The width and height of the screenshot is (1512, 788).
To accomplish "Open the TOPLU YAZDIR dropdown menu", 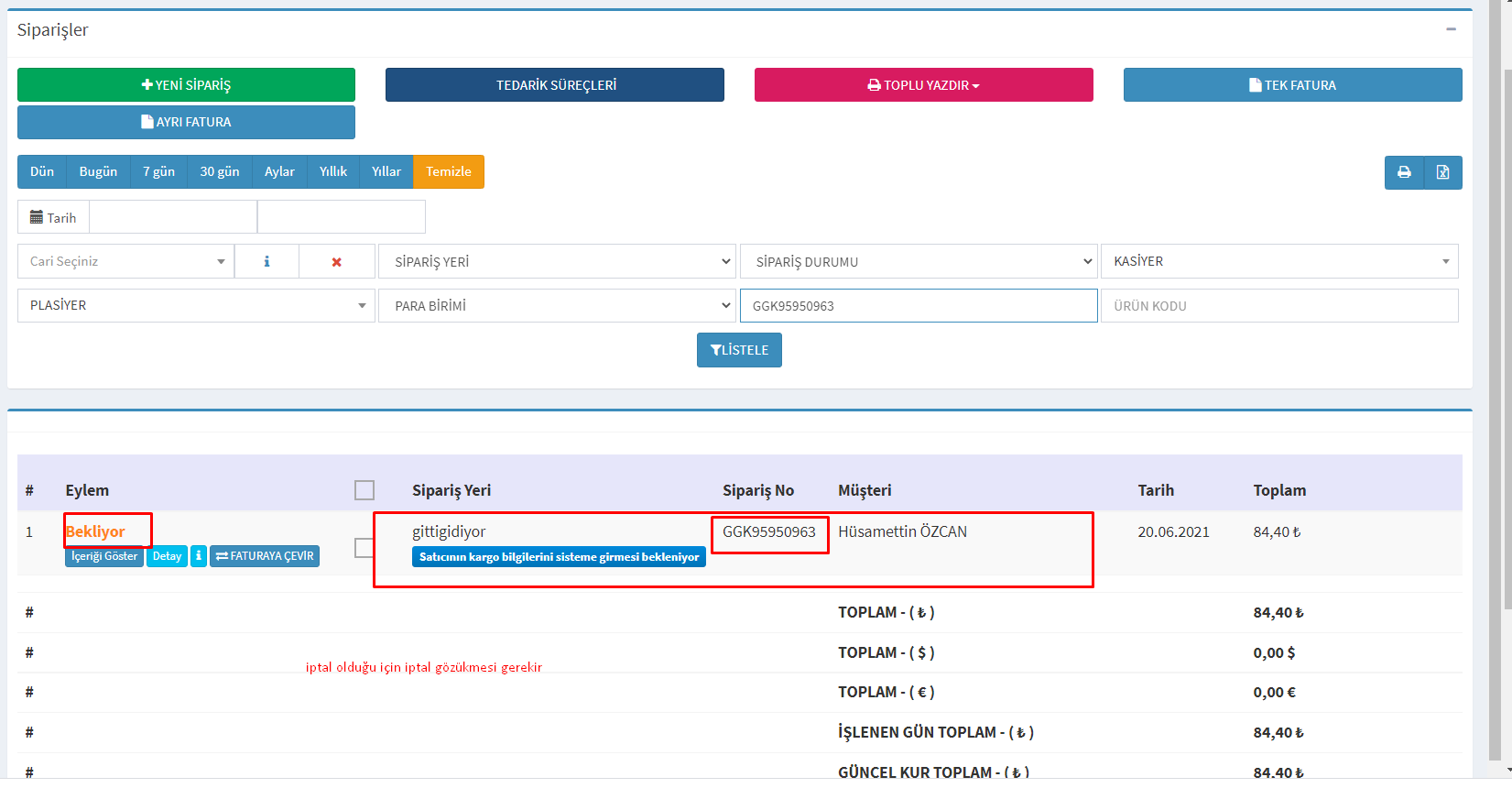I will pyautogui.click(x=923, y=85).
